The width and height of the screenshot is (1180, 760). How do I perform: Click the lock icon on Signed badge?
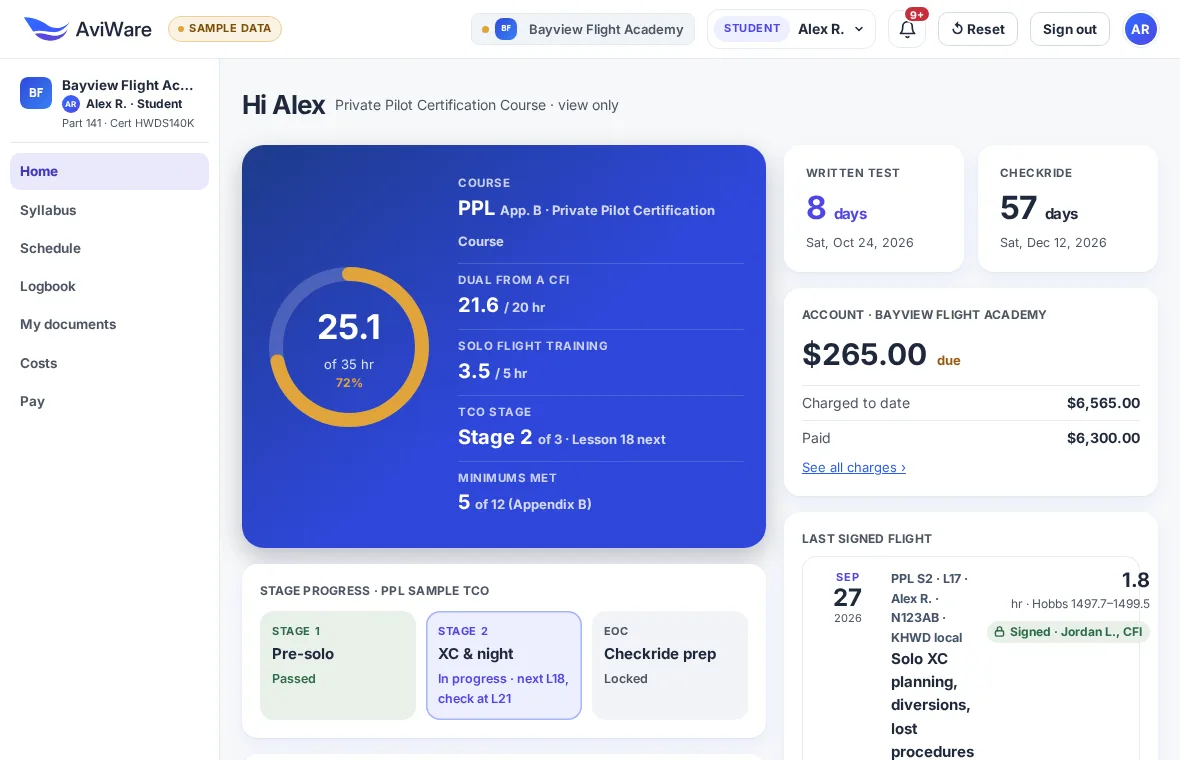(x=999, y=632)
